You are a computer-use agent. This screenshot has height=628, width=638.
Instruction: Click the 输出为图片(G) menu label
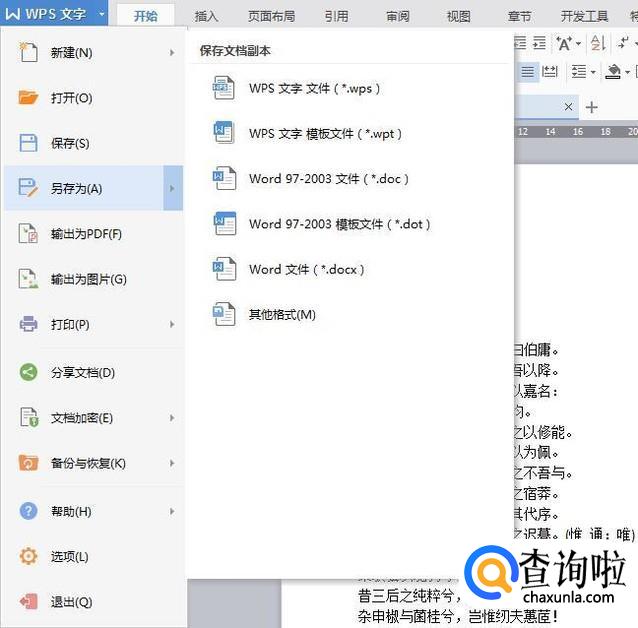[x=89, y=279]
